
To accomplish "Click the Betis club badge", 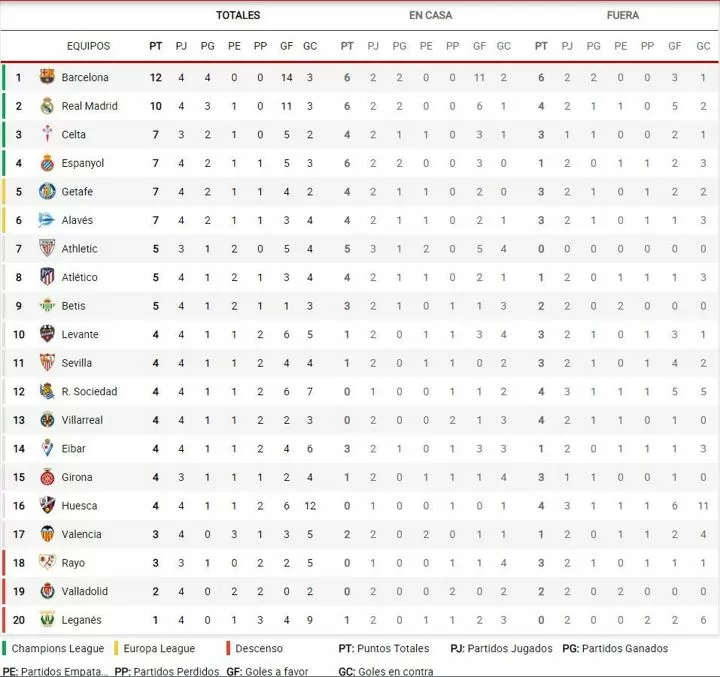I will click(x=47, y=305).
